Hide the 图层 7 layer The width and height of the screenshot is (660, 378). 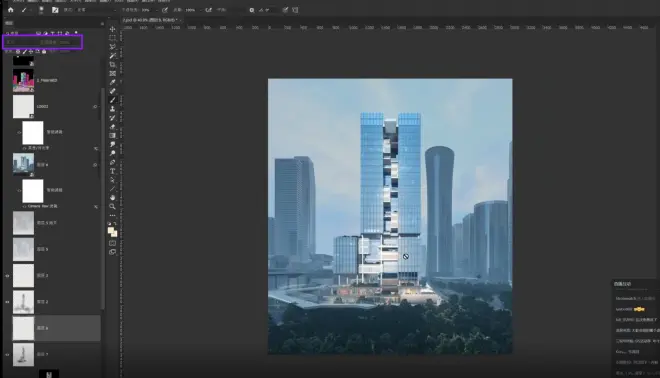point(7,354)
